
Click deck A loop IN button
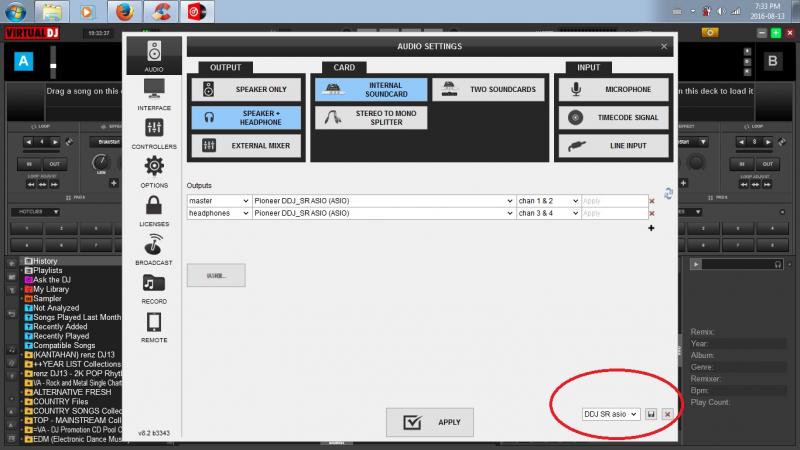point(29,164)
